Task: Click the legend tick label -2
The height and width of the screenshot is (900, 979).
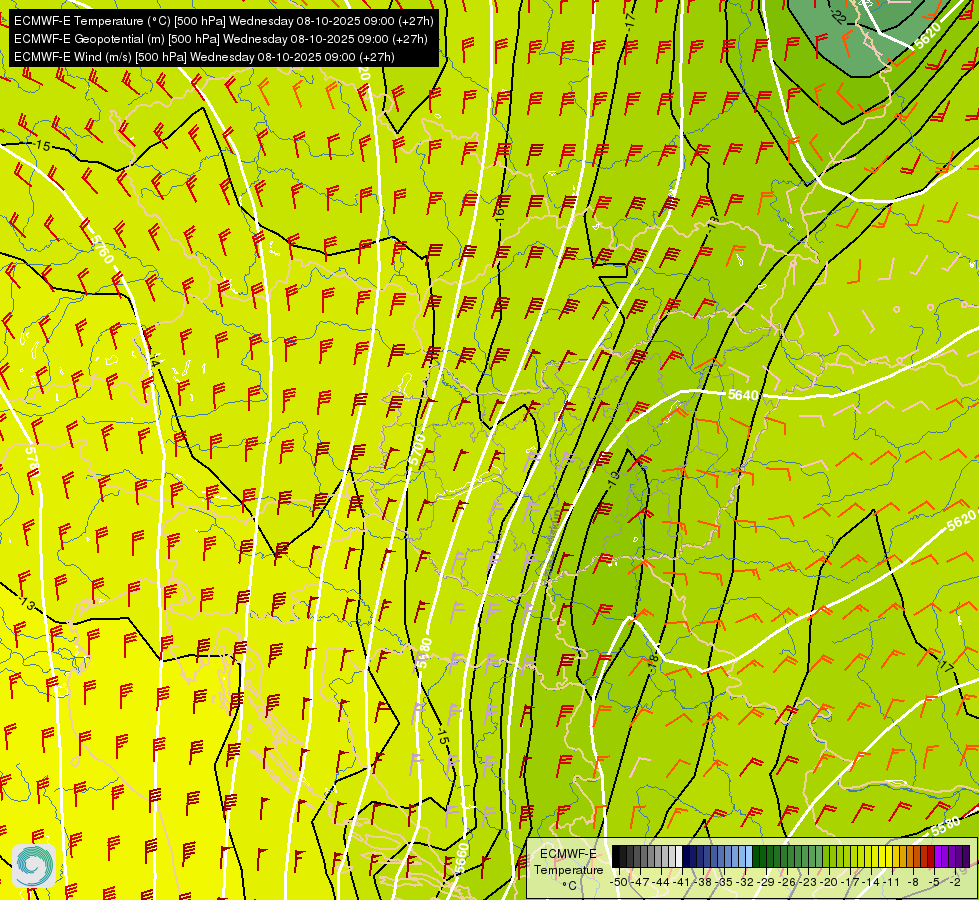Action: click(x=955, y=882)
